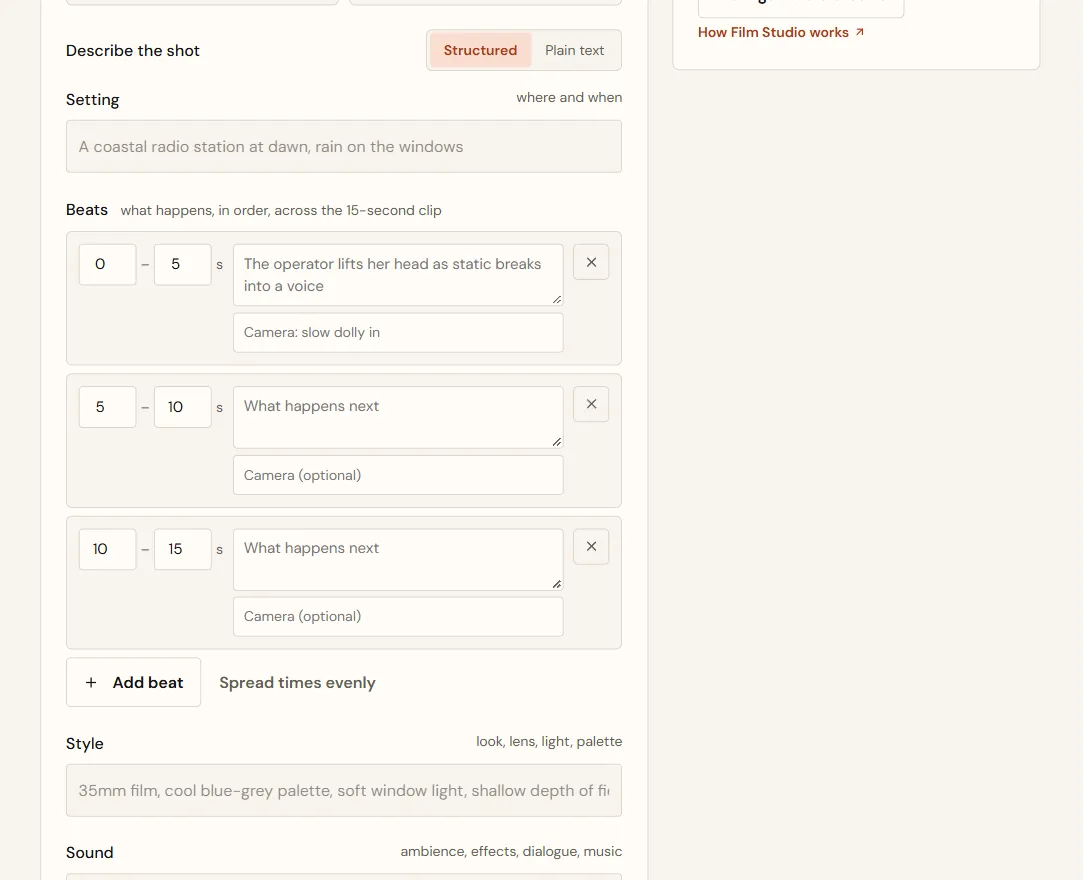The width and height of the screenshot is (1084, 880).
Task: Click the 'Camera: slow dolly in' field
Action: click(398, 333)
